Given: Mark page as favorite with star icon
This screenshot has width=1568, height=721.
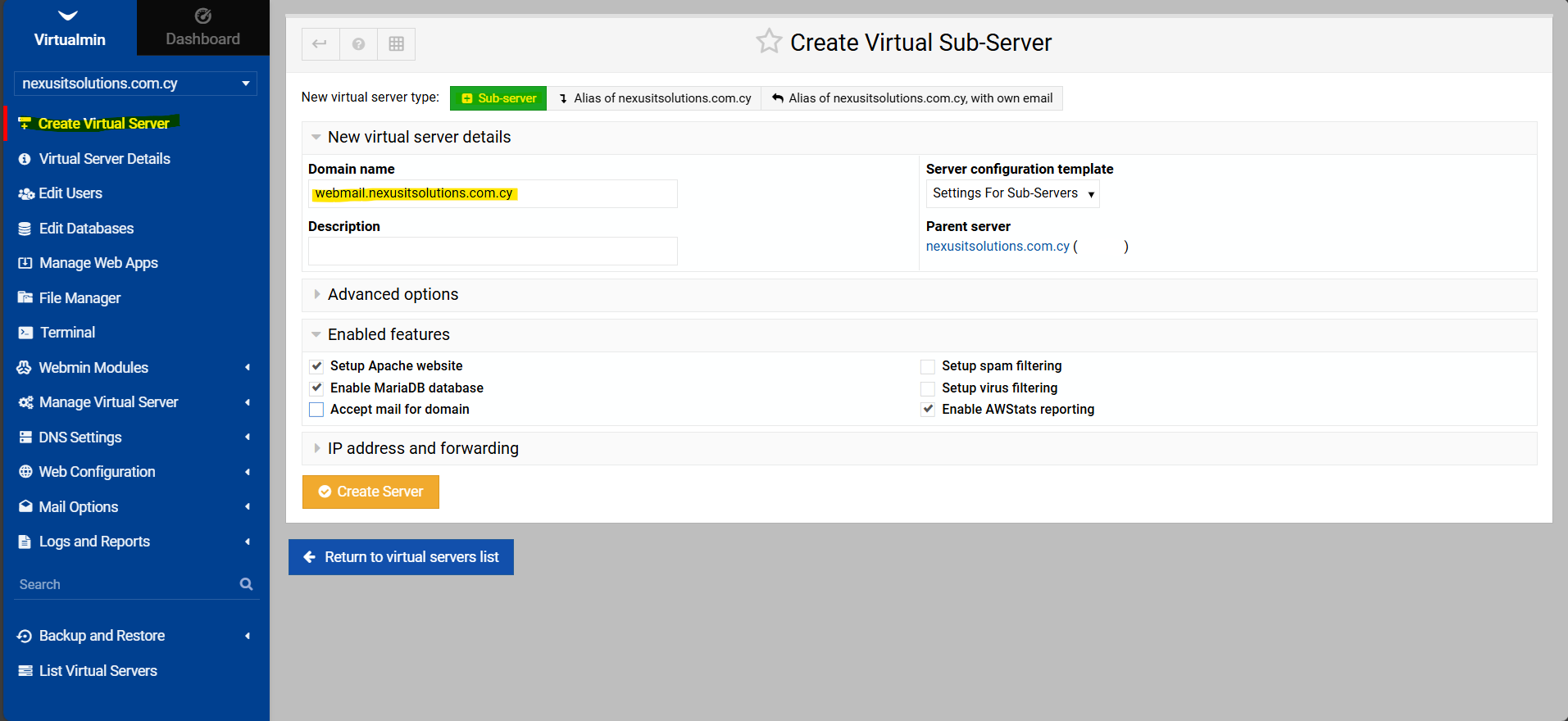Looking at the screenshot, I should [769, 41].
